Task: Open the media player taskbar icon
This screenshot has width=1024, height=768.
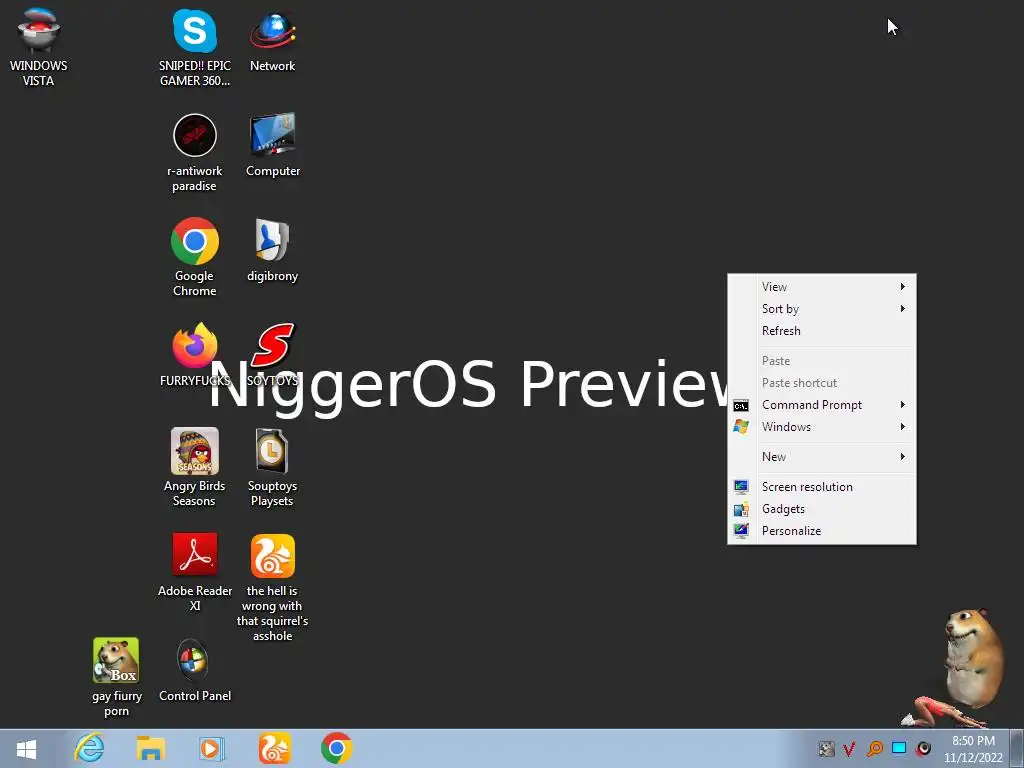Action: pyautogui.click(x=211, y=748)
